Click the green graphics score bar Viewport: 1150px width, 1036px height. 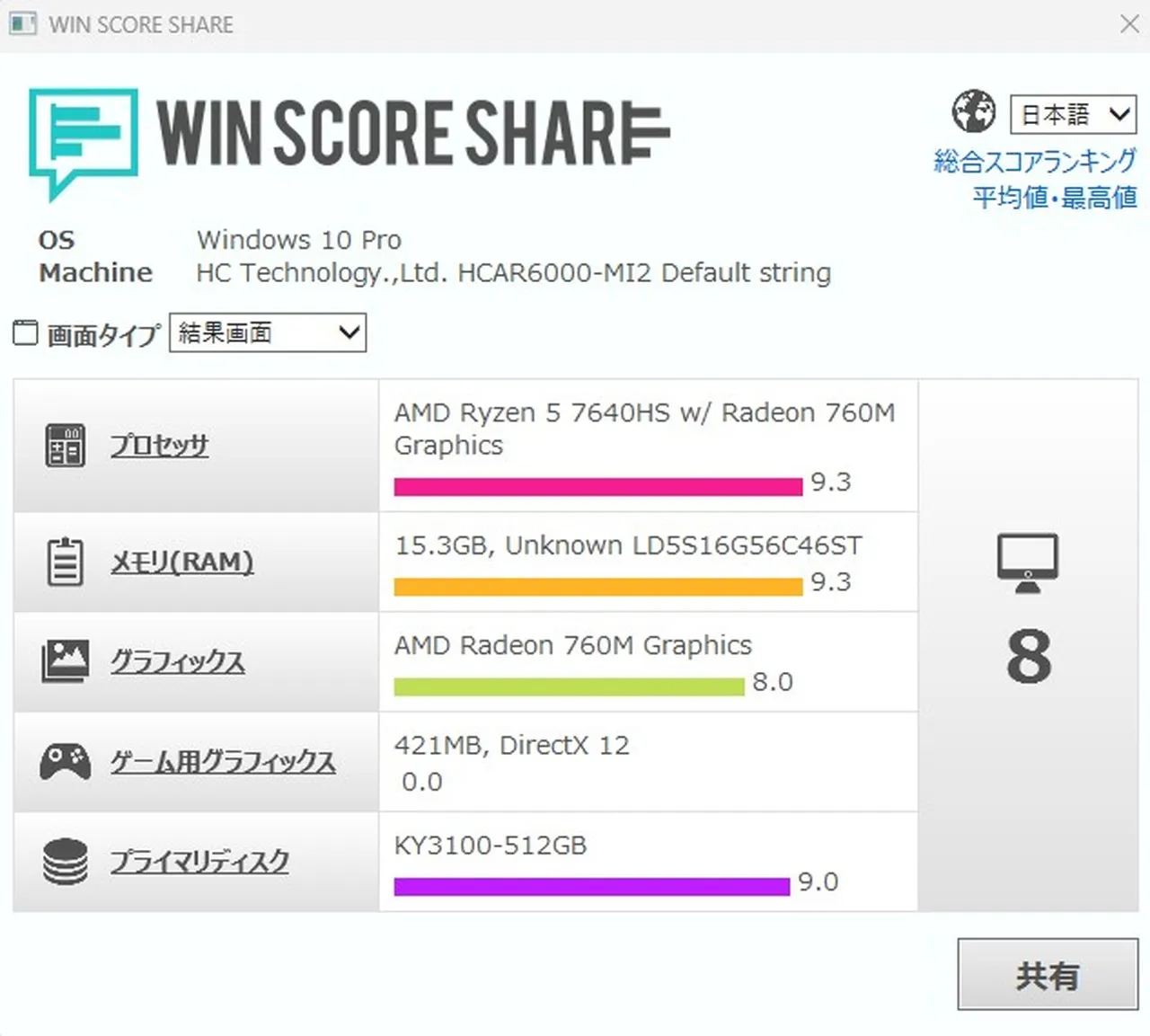coord(570,686)
